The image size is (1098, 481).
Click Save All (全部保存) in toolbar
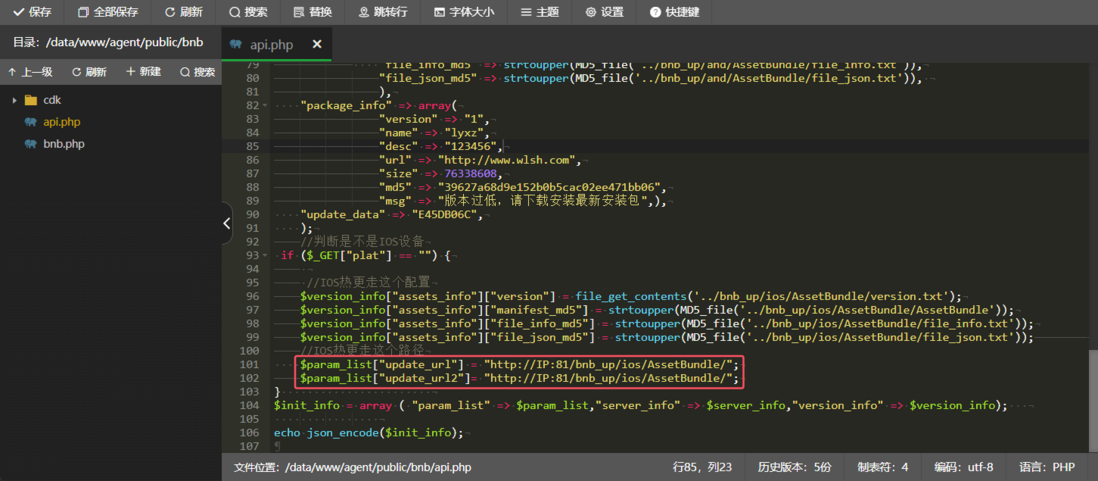tap(107, 12)
